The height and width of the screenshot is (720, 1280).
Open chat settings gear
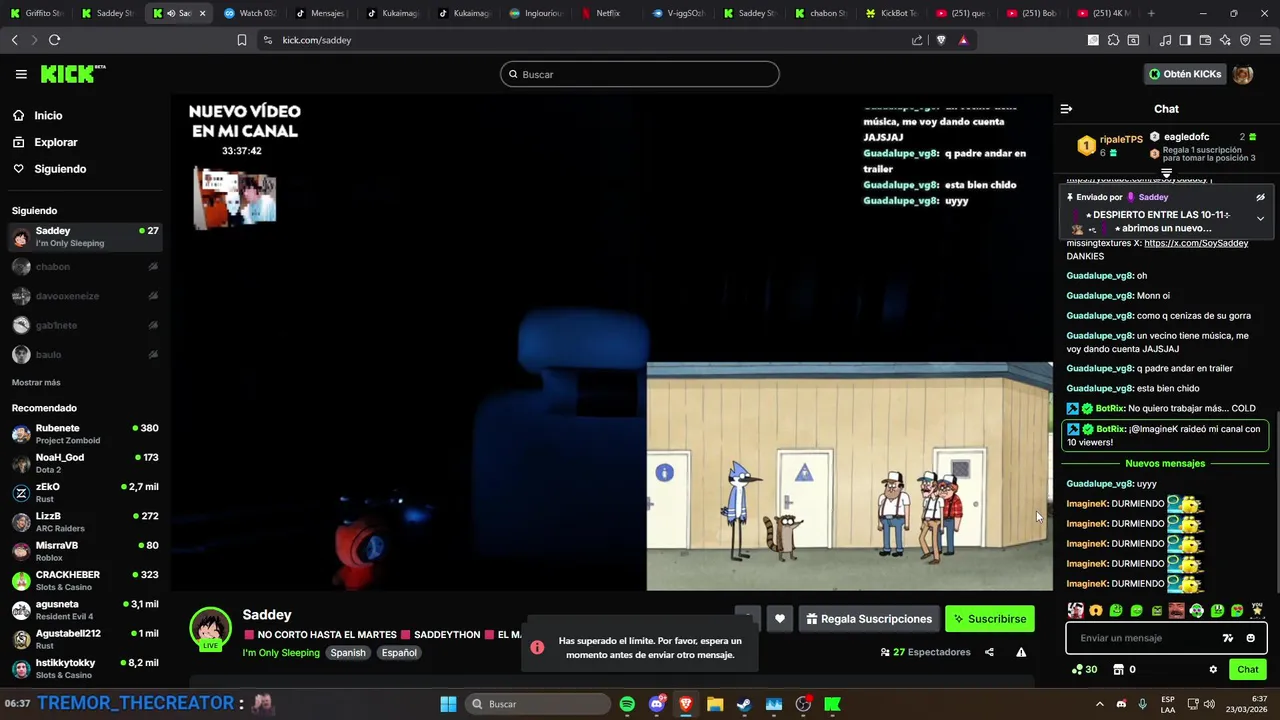[1213, 670]
